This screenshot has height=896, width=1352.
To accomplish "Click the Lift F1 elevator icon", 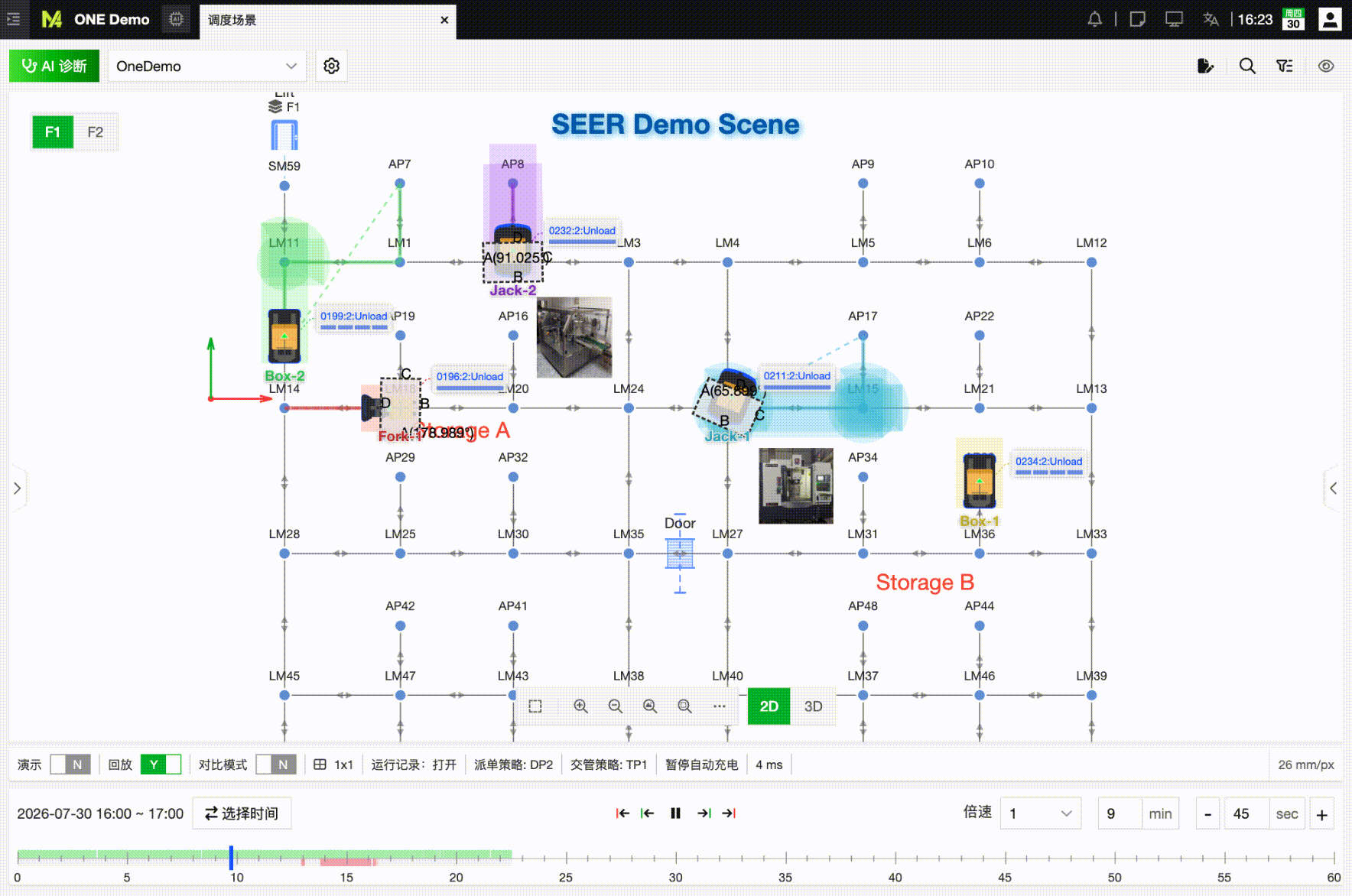I will [x=284, y=135].
